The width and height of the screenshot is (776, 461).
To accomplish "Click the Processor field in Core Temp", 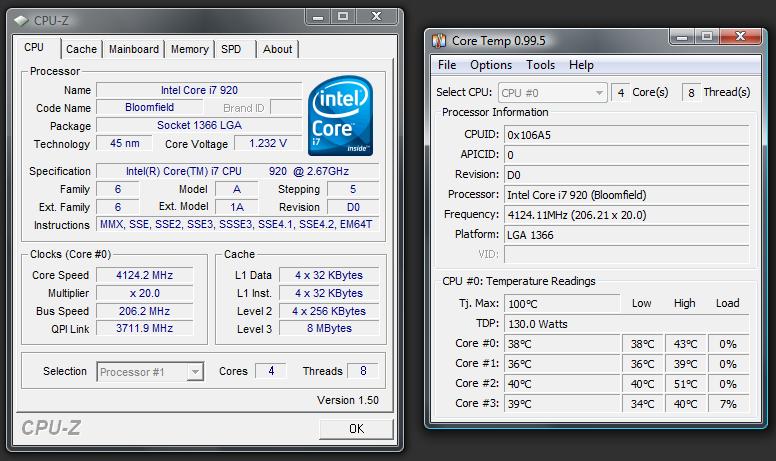I will point(627,195).
